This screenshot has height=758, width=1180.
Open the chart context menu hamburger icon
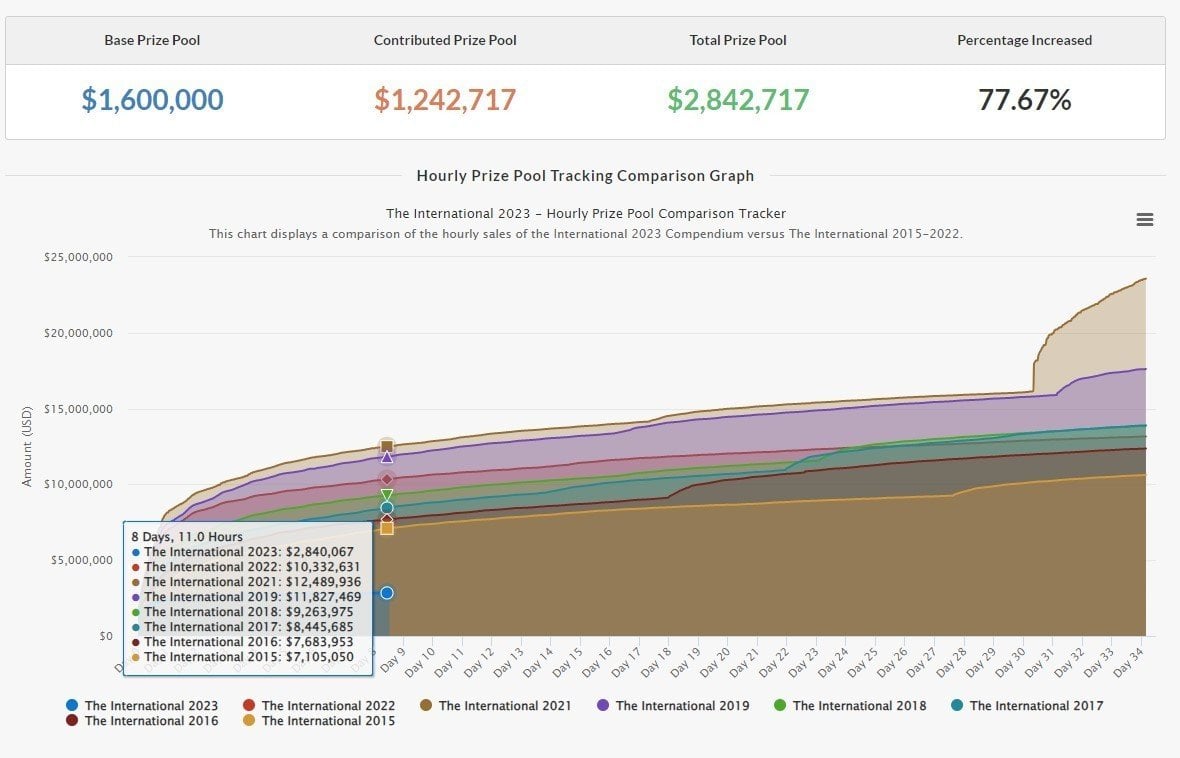pyautogui.click(x=1145, y=219)
